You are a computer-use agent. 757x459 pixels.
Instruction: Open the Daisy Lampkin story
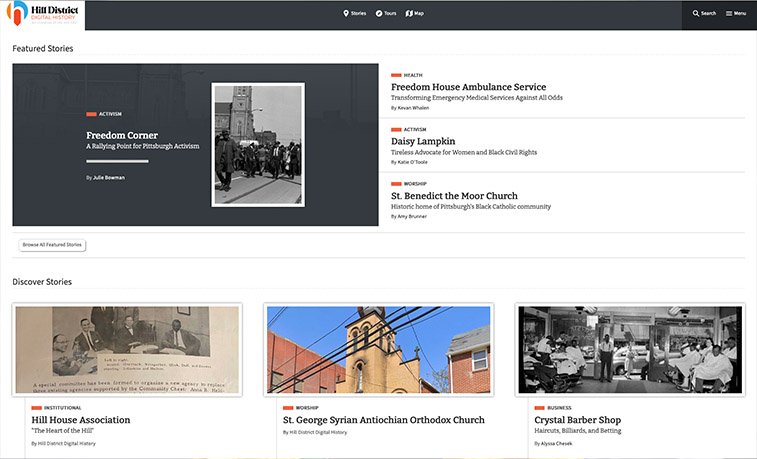tap(423, 141)
